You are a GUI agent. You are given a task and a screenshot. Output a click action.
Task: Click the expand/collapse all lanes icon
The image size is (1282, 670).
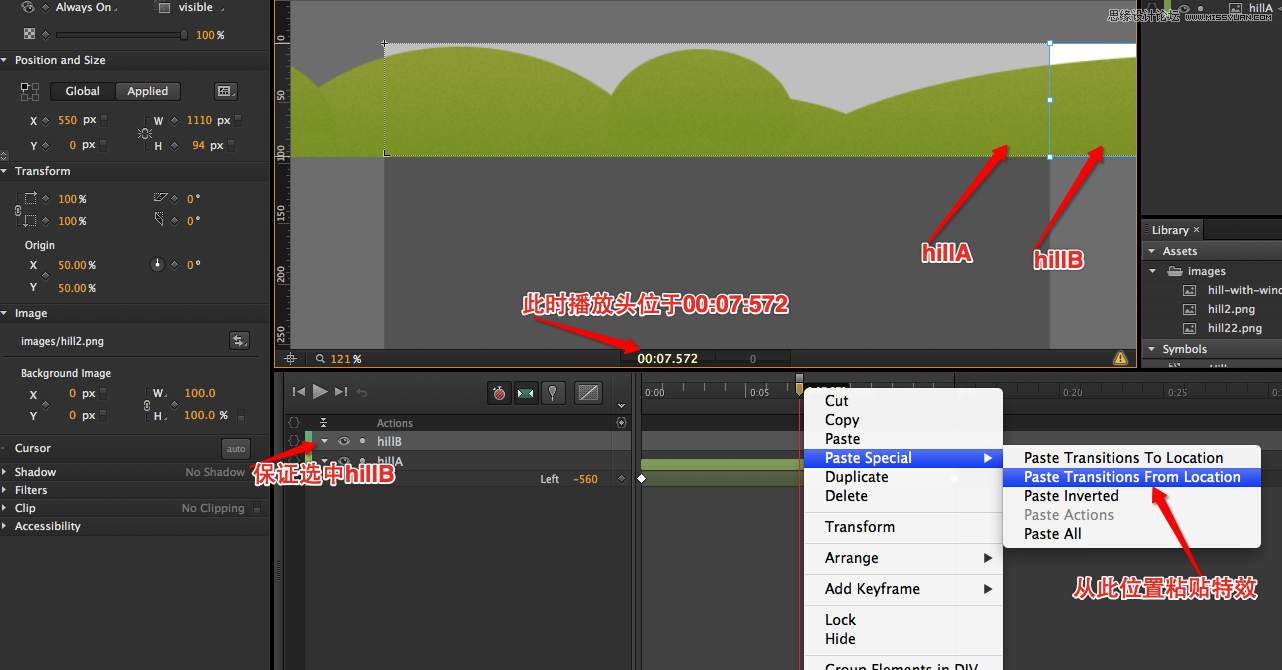coord(323,423)
